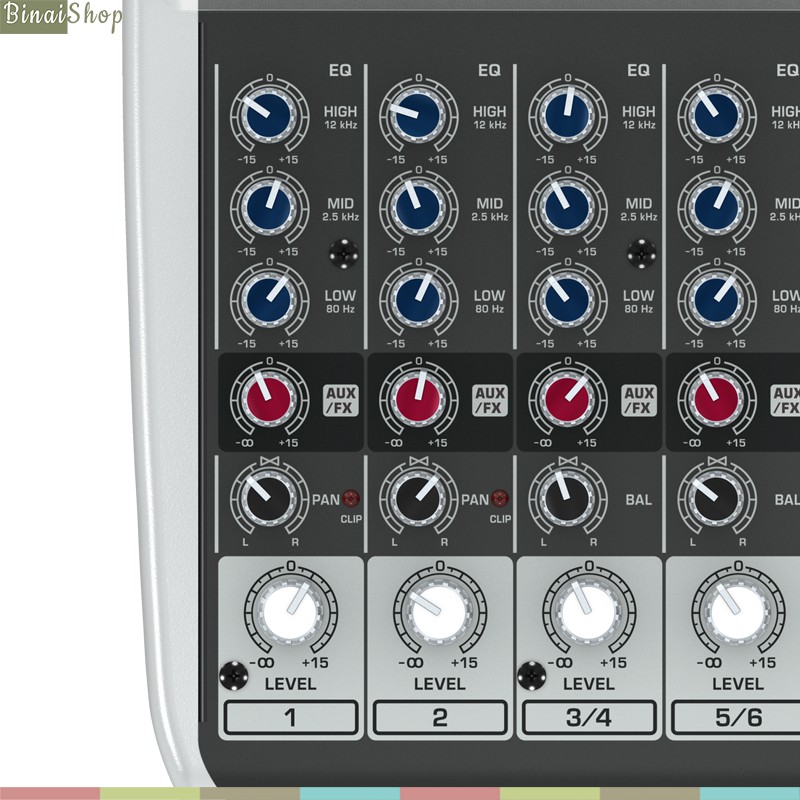This screenshot has width=800, height=800.
Task: Click channel 2 CLIP indicator LED
Action: (x=500, y=499)
